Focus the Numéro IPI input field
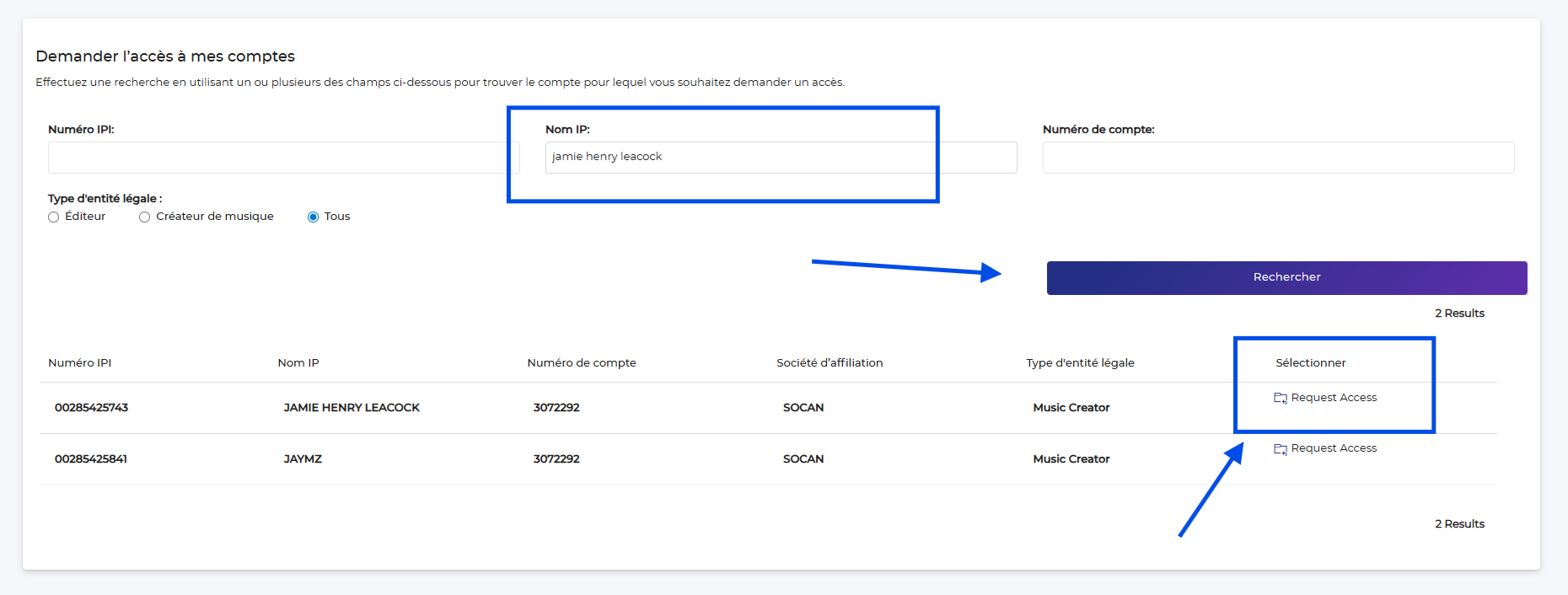This screenshot has height=595, width=1568. click(x=283, y=158)
